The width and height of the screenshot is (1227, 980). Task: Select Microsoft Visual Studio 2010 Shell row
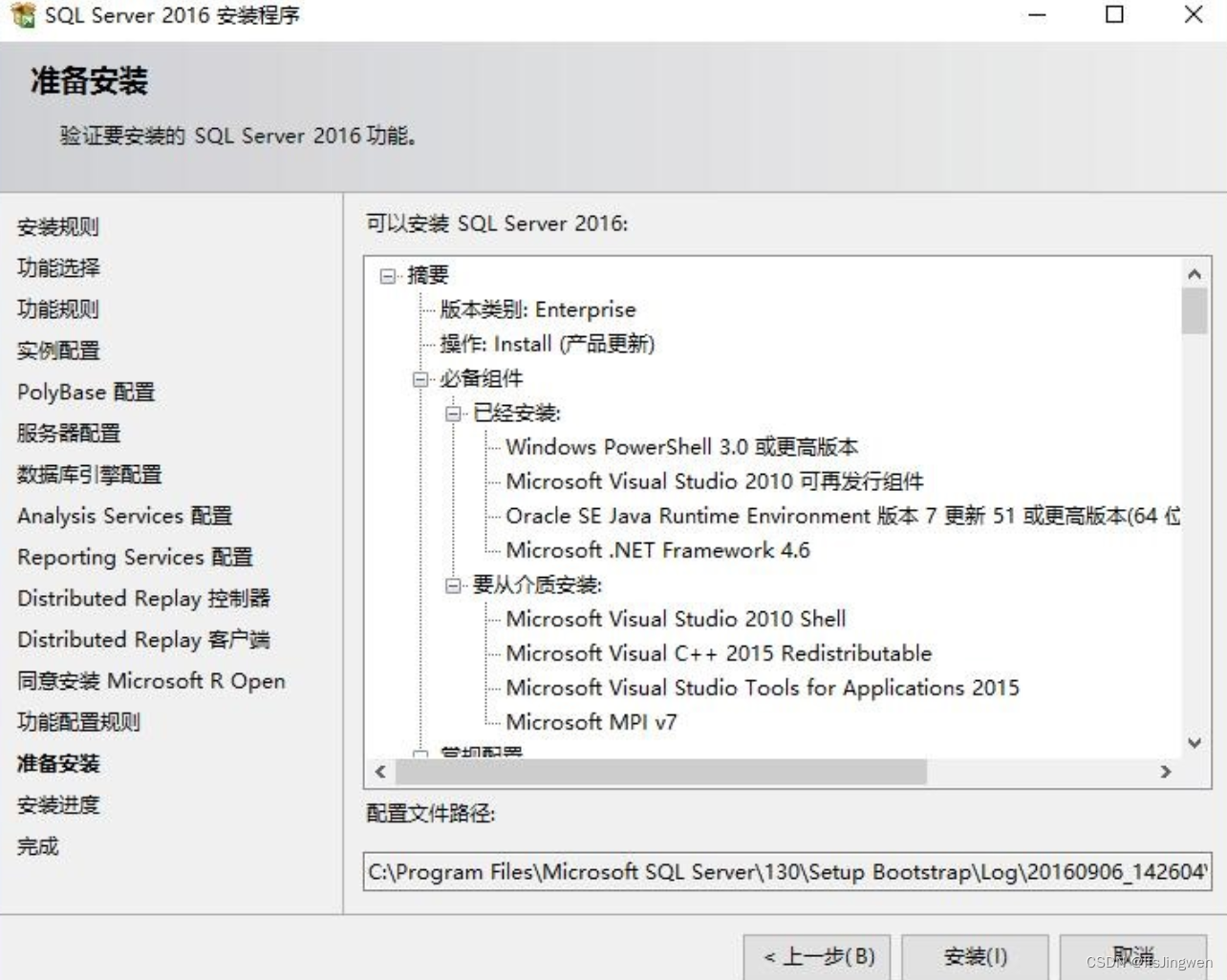(x=676, y=620)
